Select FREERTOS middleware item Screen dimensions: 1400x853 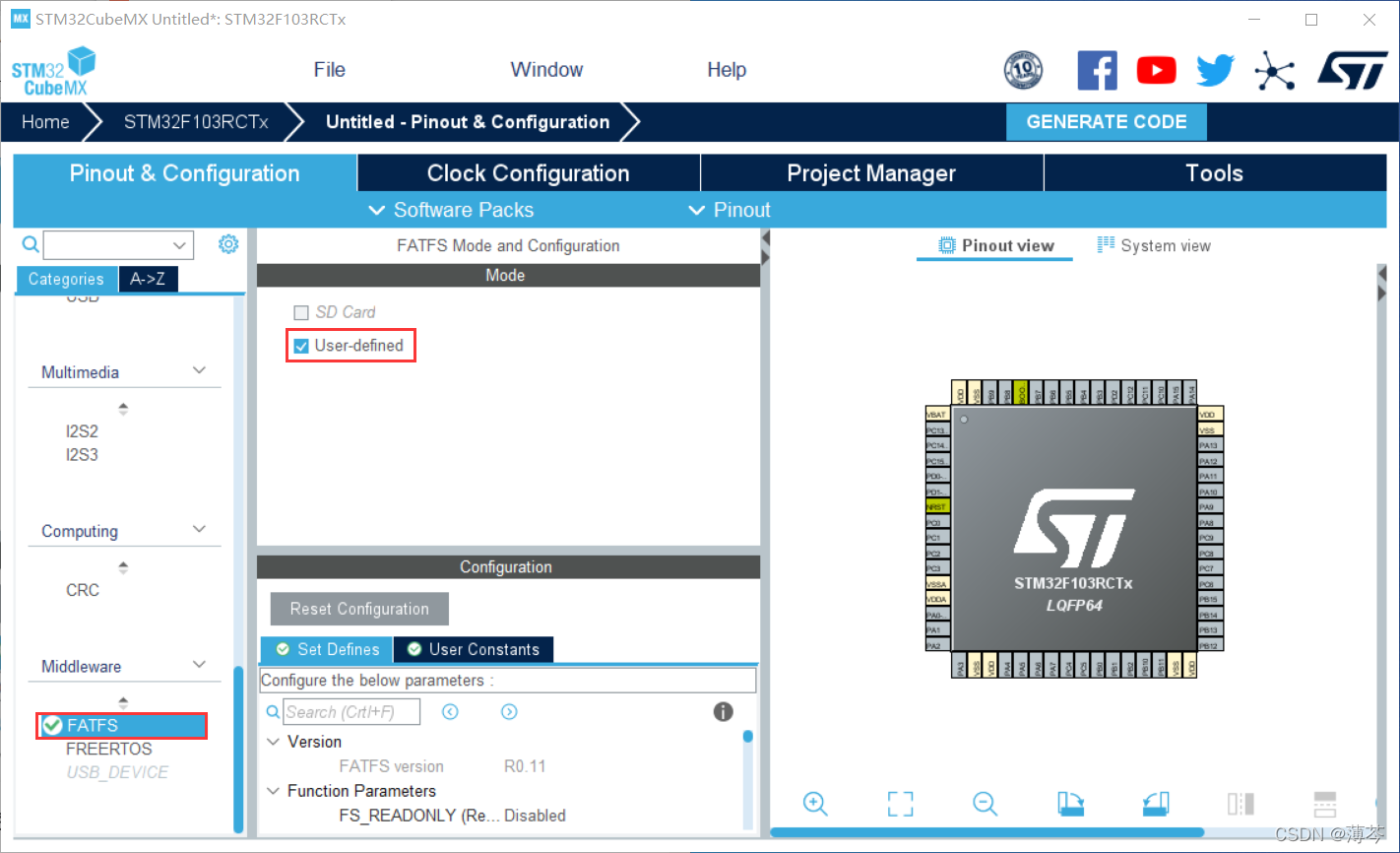(109, 749)
